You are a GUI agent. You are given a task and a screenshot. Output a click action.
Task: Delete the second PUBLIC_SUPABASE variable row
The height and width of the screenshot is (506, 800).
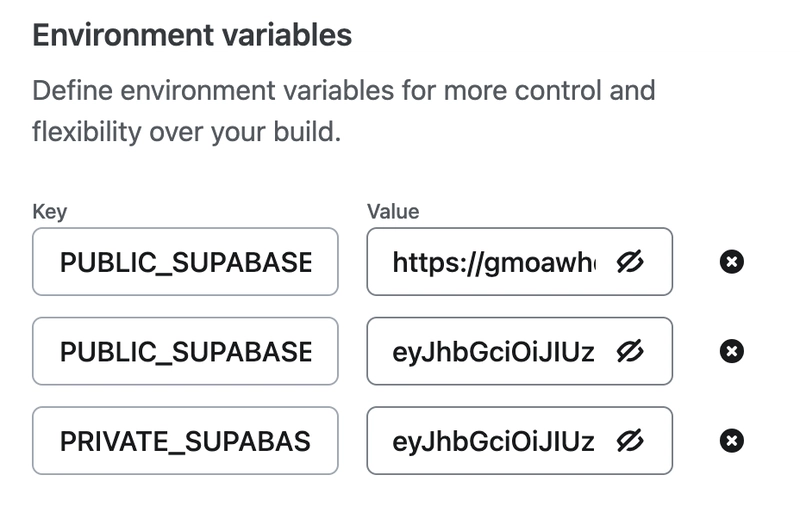click(732, 351)
